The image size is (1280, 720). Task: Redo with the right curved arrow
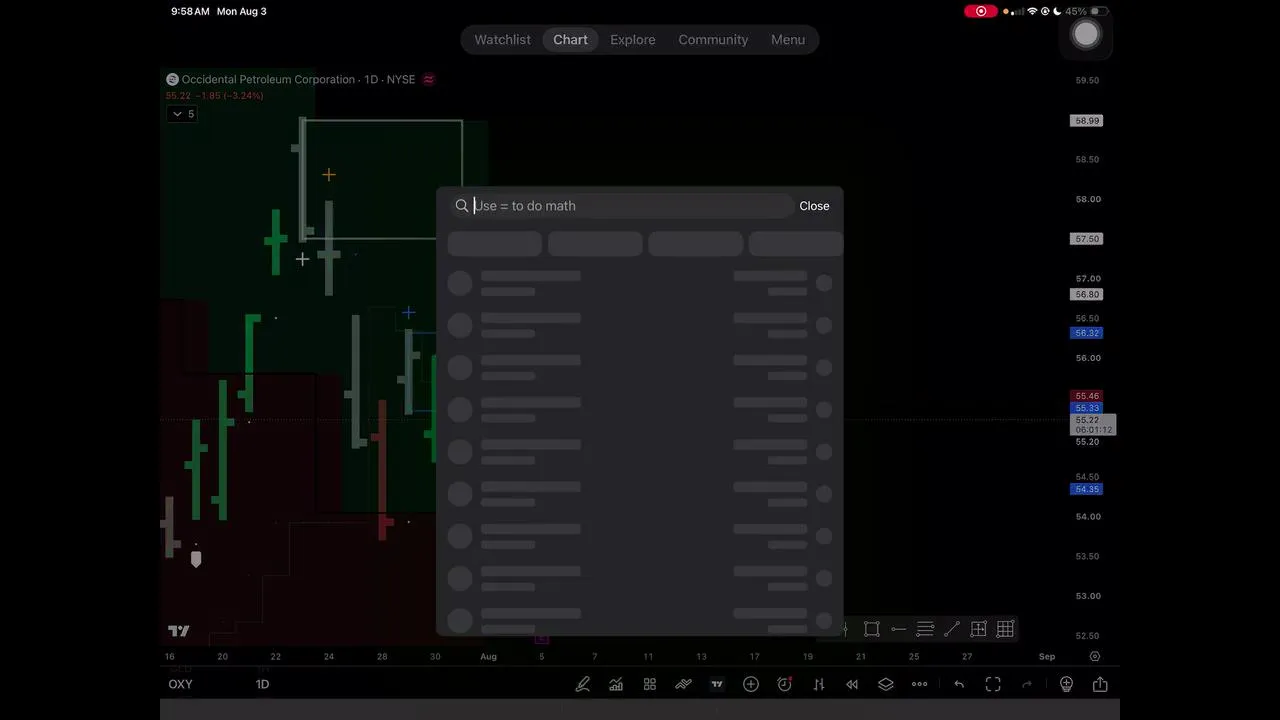1027,684
